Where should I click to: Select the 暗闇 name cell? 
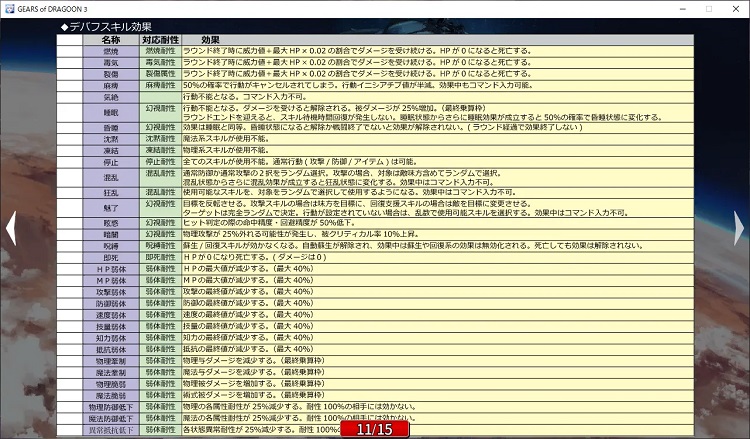(111, 235)
